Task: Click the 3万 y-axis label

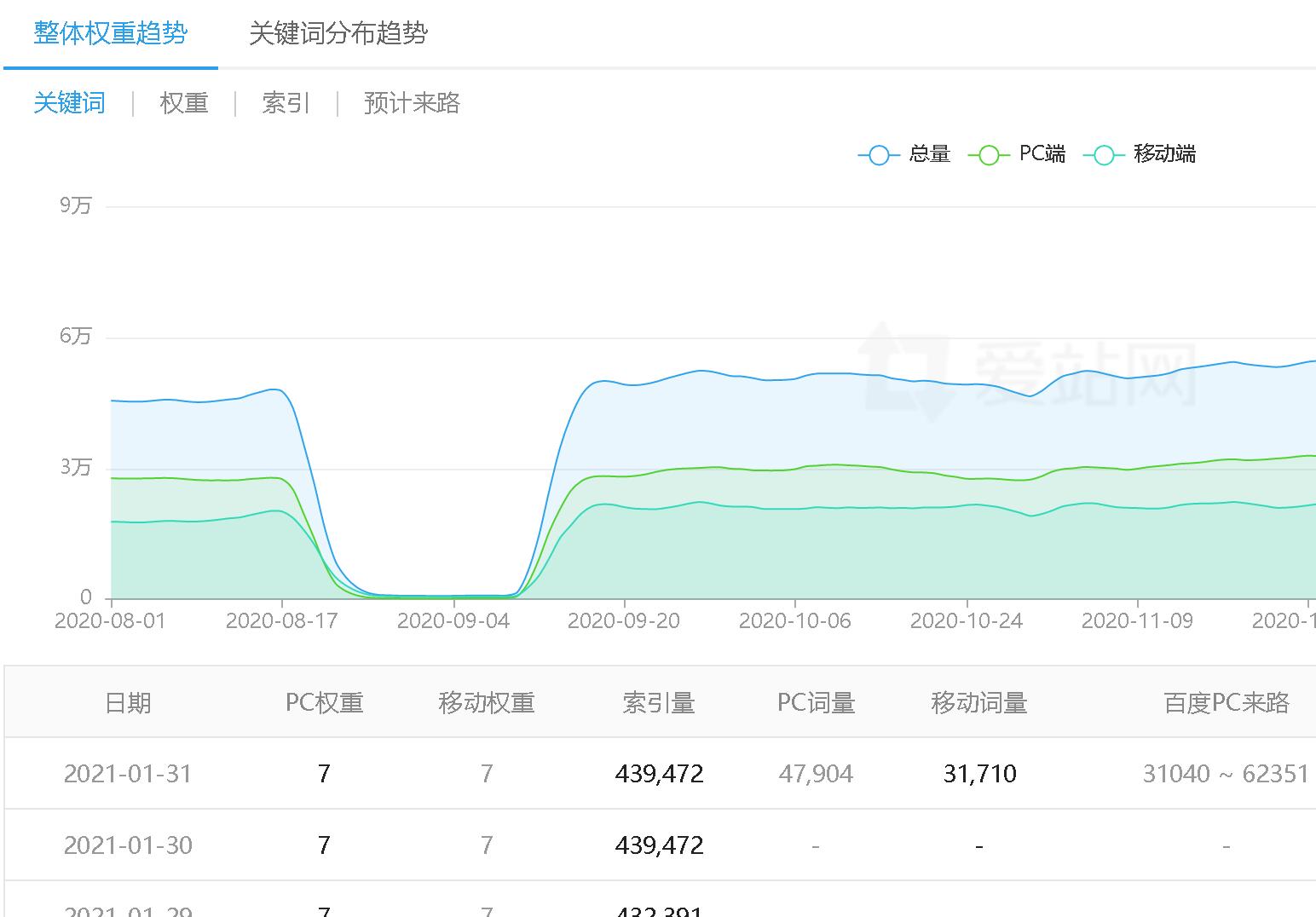Action: [x=75, y=467]
